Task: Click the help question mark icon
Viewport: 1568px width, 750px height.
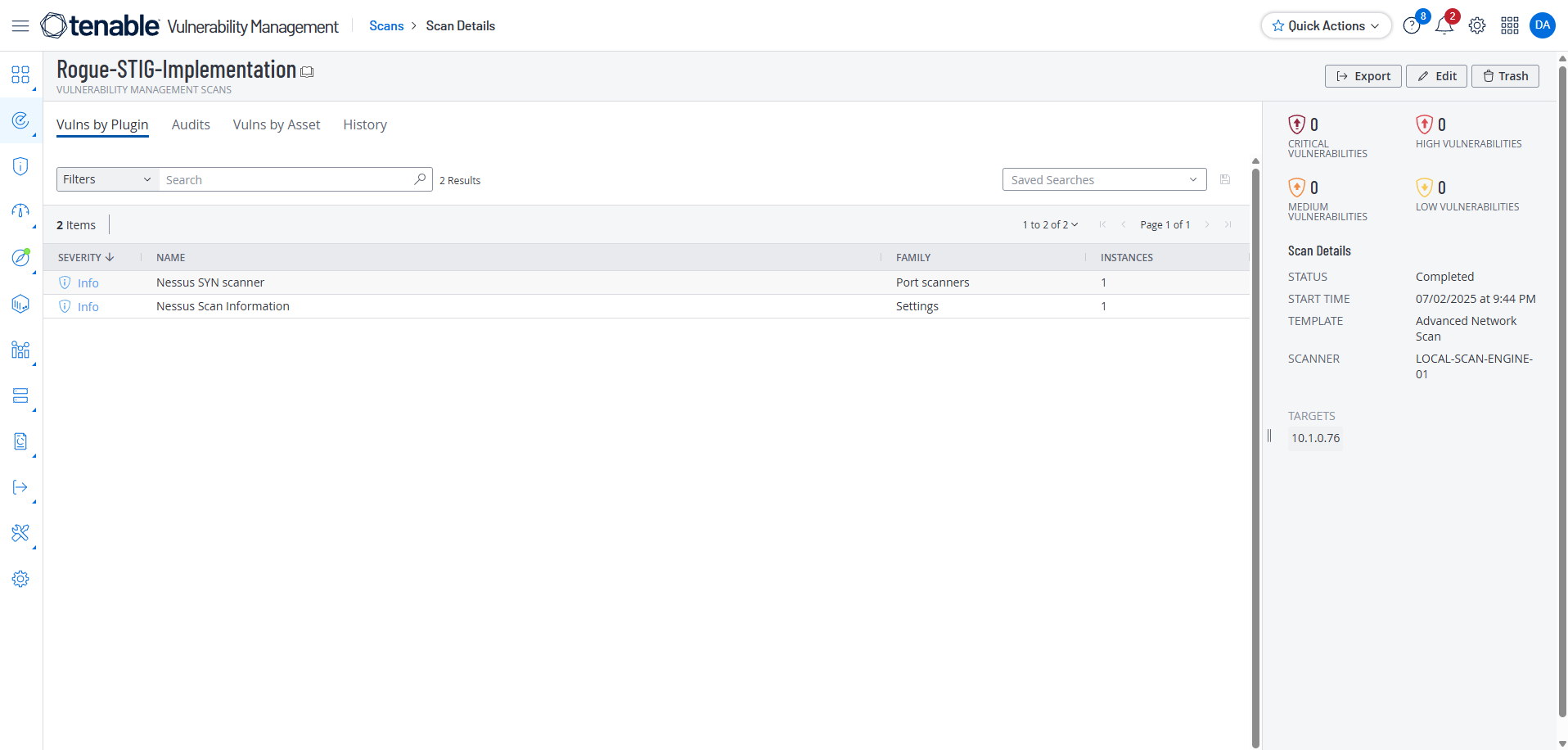Action: pyautogui.click(x=1411, y=26)
